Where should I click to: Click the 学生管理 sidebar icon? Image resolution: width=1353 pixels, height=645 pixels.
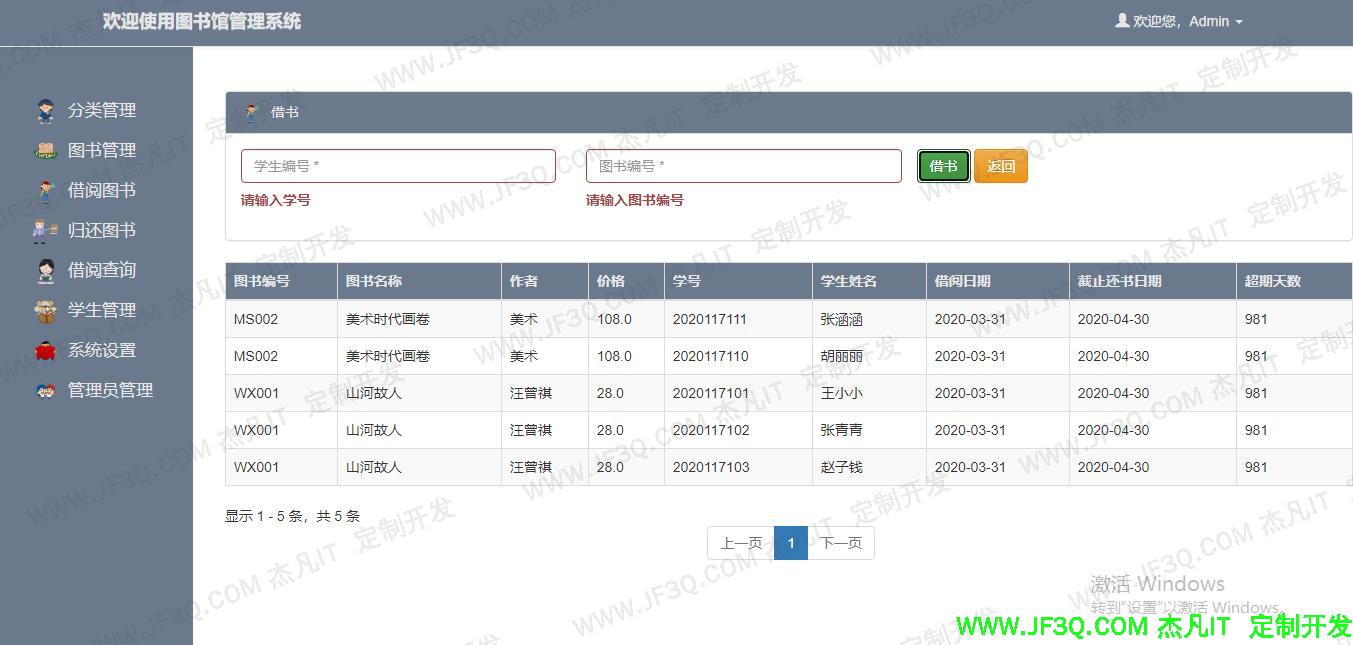click(x=45, y=311)
